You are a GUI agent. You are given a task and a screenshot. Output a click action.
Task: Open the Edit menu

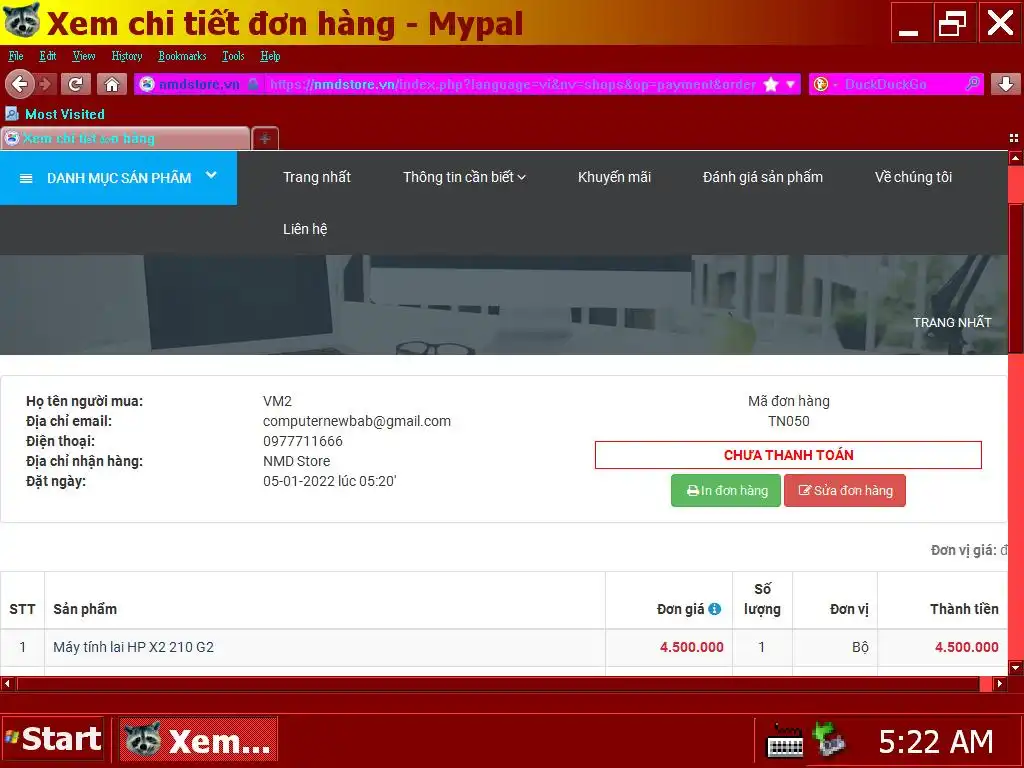click(48, 56)
